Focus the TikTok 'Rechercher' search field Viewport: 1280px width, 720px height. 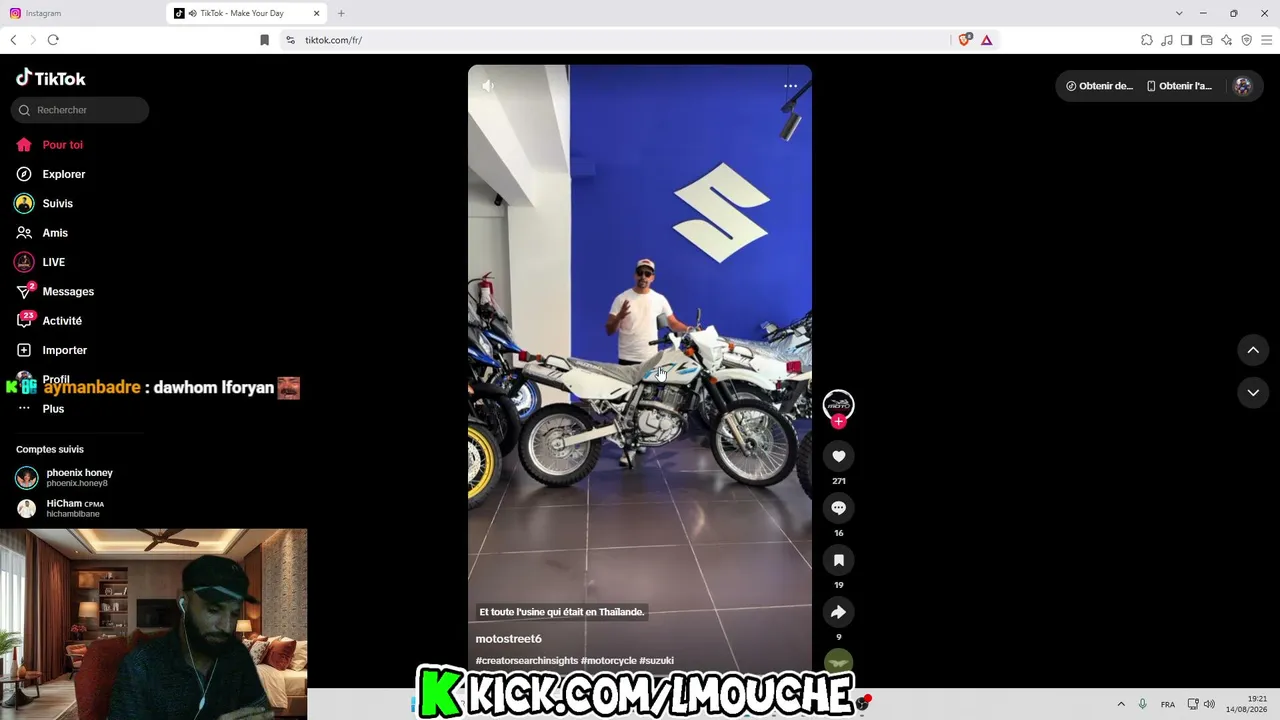[x=80, y=110]
